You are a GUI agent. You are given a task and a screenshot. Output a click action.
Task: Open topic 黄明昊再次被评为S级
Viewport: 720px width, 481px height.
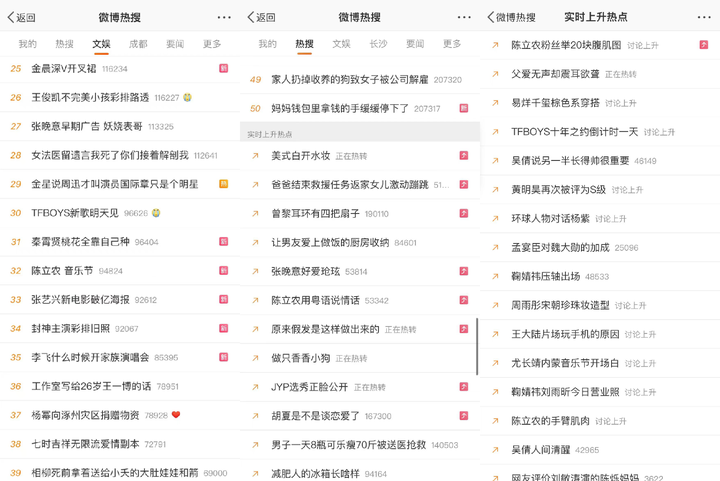(x=558, y=190)
